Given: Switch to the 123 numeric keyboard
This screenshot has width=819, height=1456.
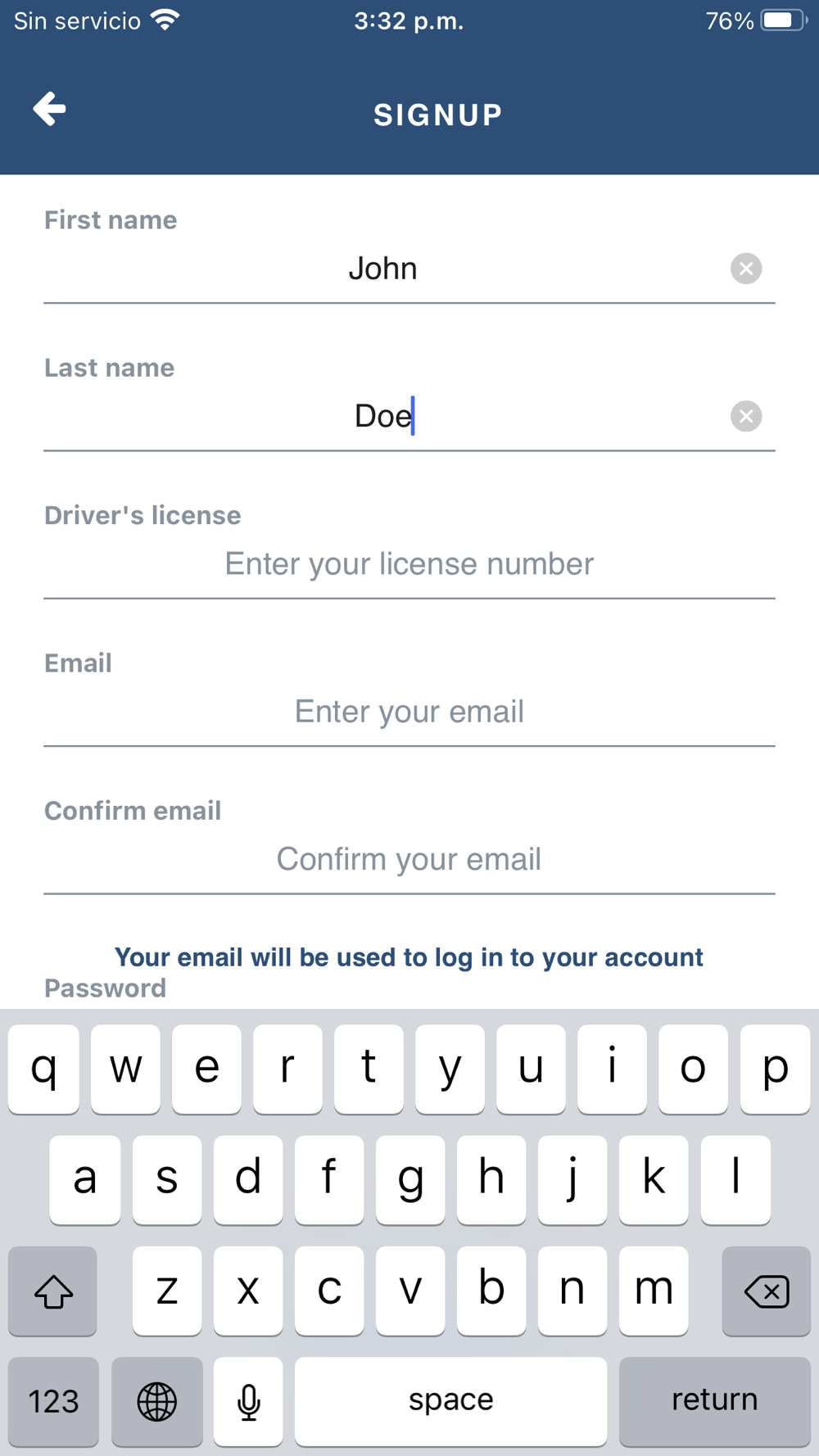Looking at the screenshot, I should (x=53, y=1401).
